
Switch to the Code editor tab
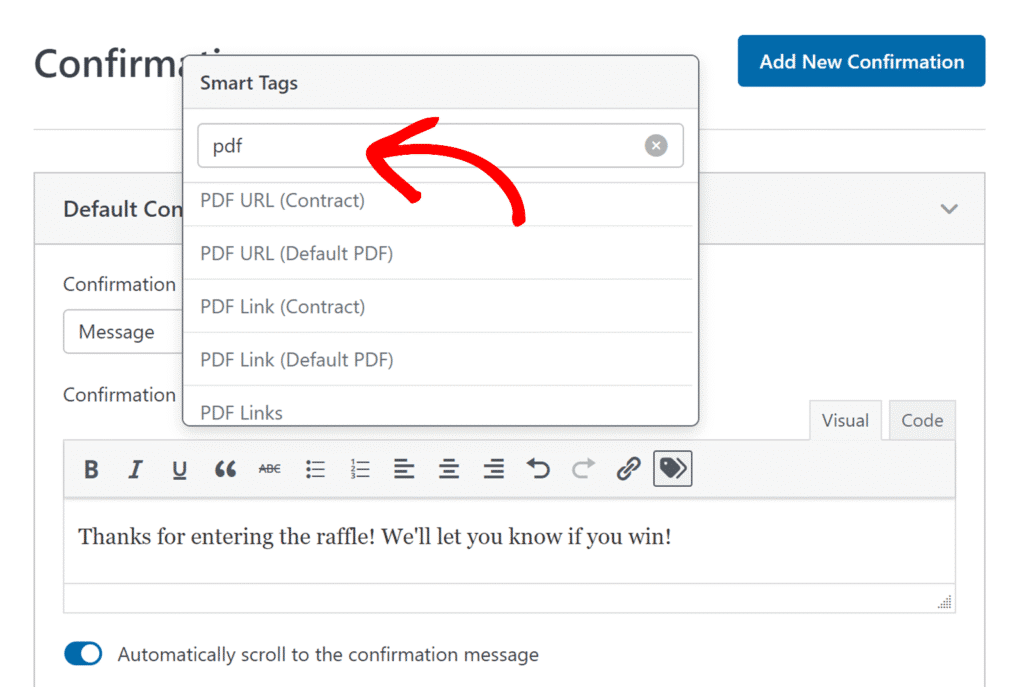[922, 420]
